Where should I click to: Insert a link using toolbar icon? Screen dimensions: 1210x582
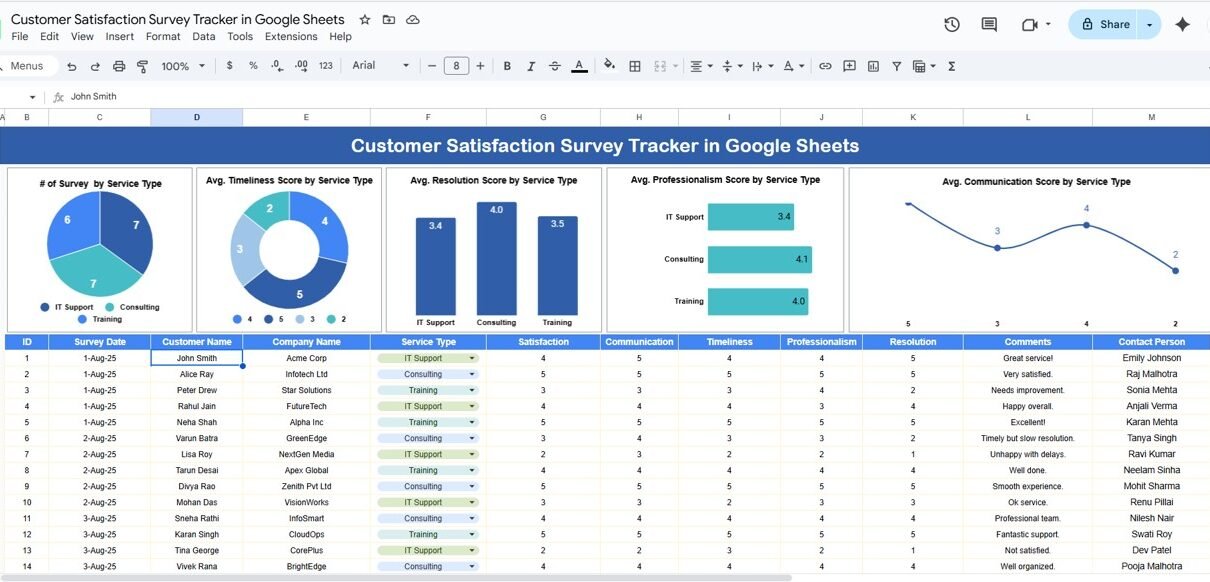pos(825,66)
